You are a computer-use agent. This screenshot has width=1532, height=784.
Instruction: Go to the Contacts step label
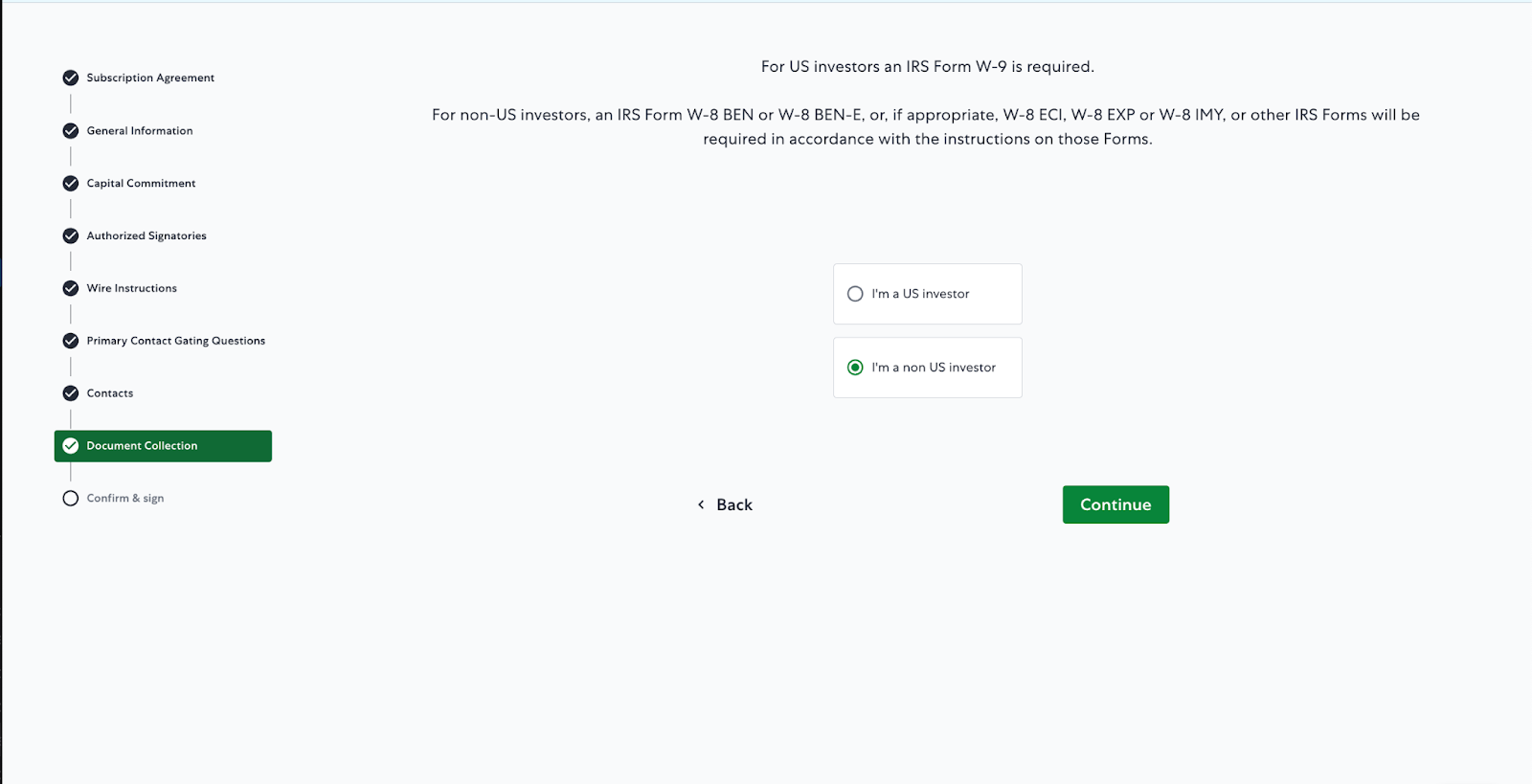[110, 393]
